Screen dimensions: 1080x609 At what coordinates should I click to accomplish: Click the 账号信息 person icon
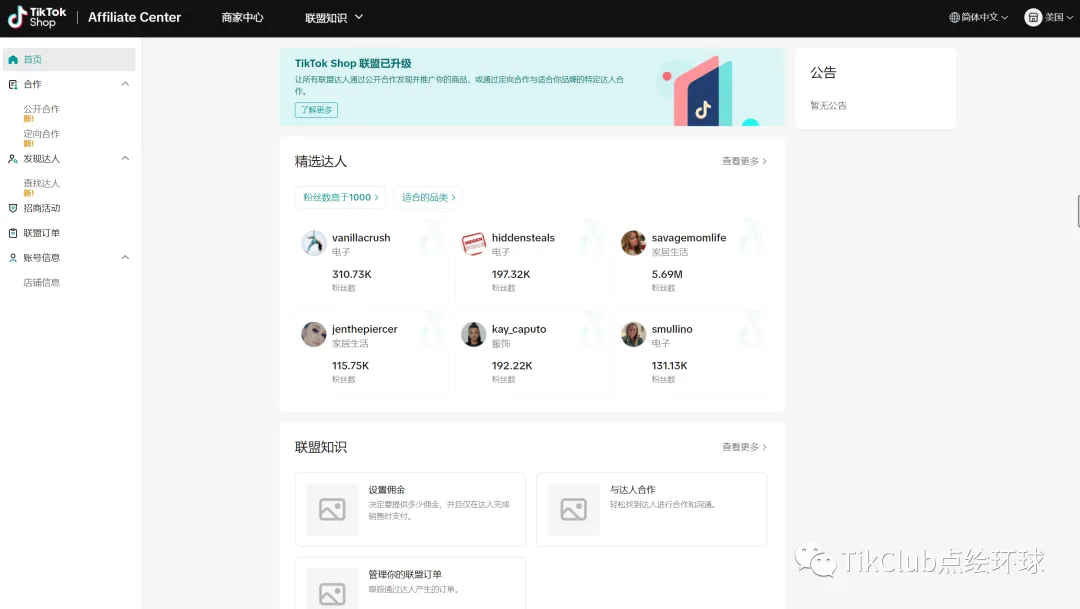tap(13, 258)
